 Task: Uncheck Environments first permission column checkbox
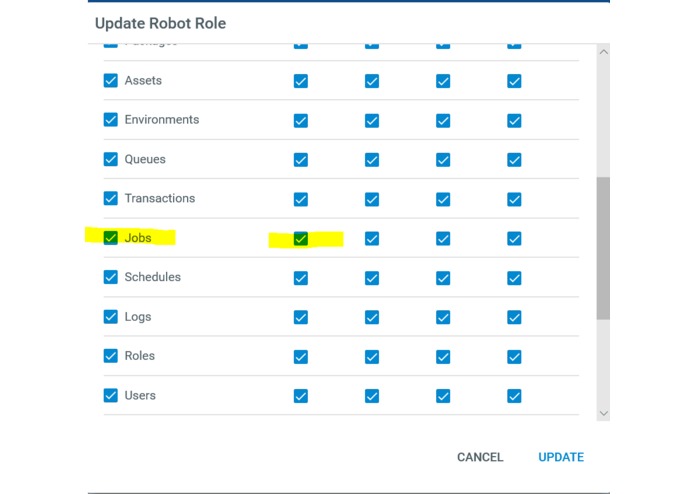[301, 121]
